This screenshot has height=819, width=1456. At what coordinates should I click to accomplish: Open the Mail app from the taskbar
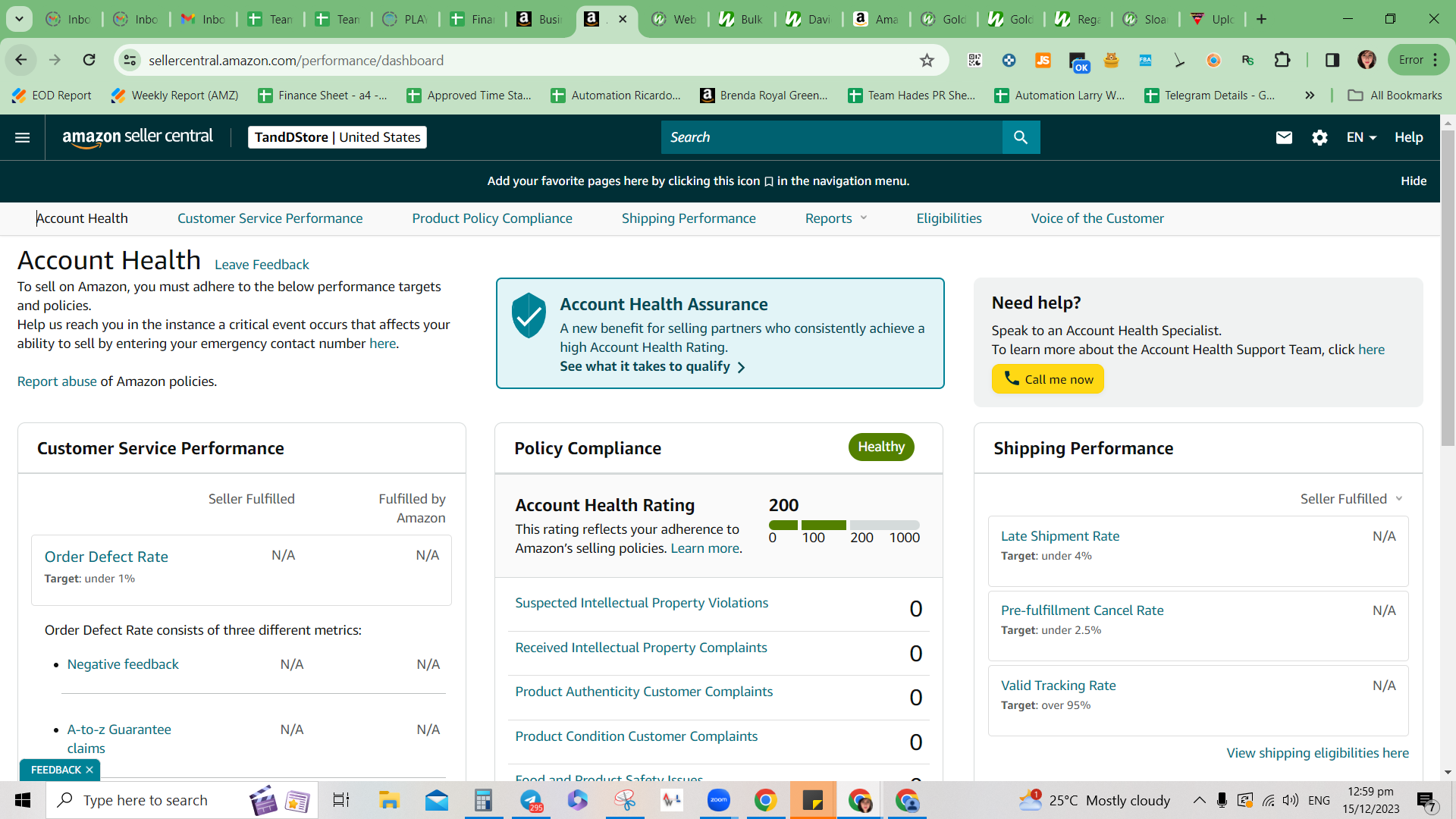click(436, 800)
